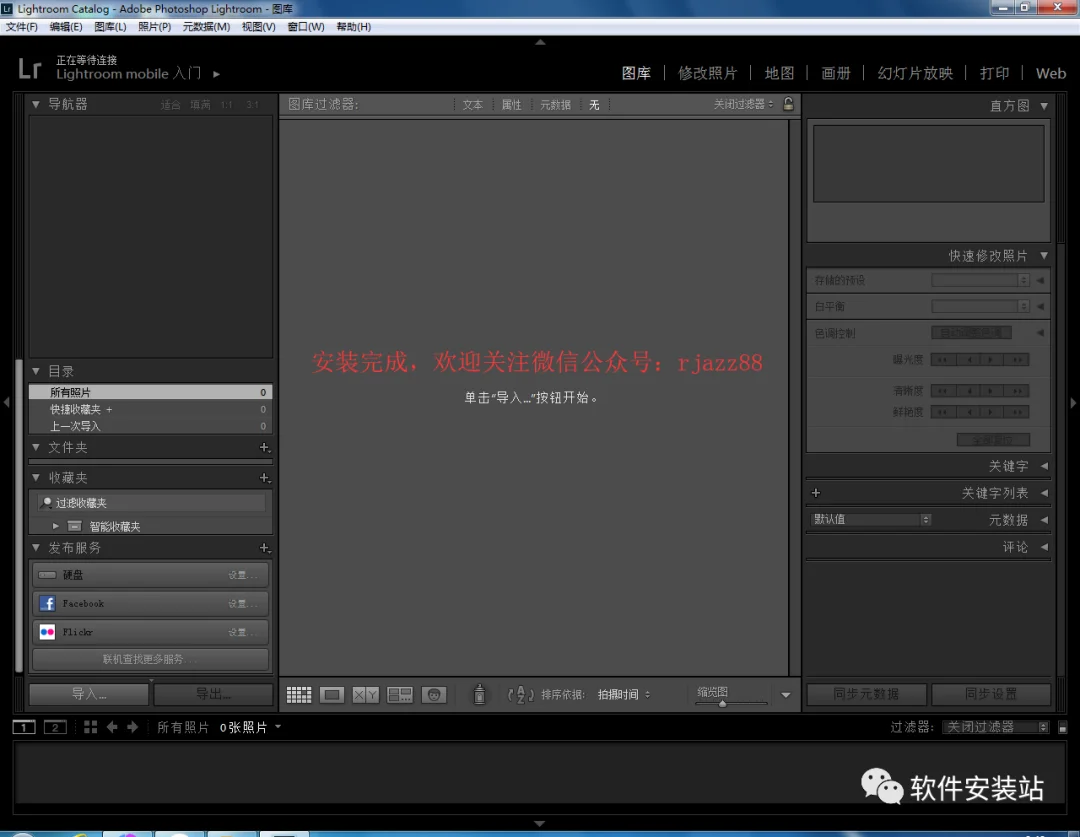
Task: Enable the Attribute library filter
Action: pos(511,105)
